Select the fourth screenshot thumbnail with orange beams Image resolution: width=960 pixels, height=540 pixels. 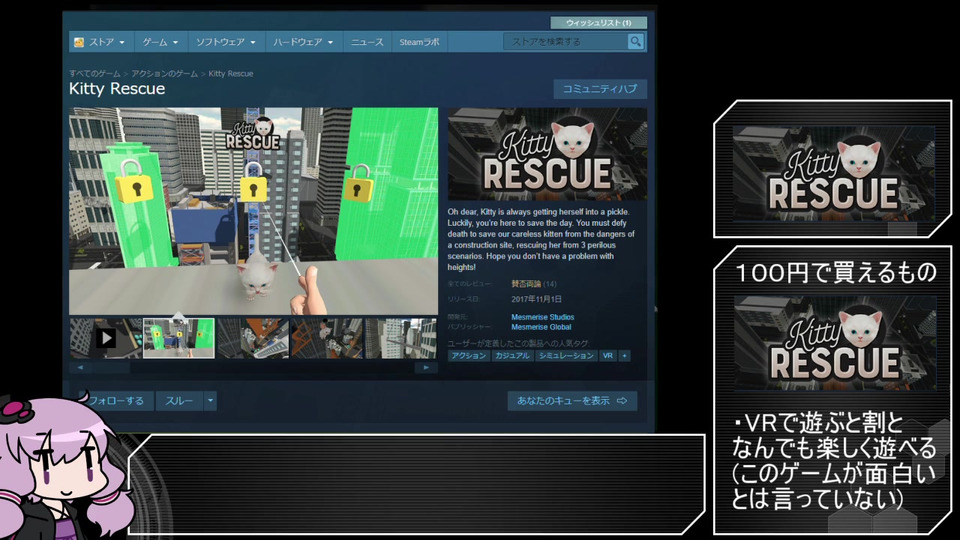pyautogui.click(x=327, y=338)
